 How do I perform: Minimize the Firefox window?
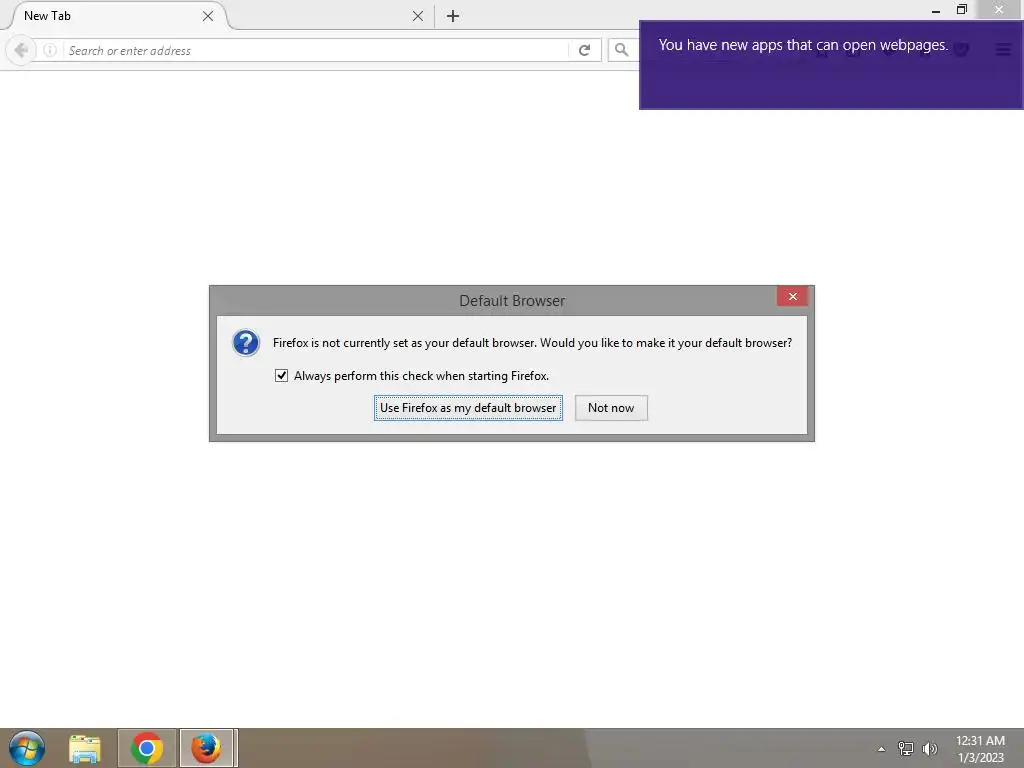click(936, 10)
